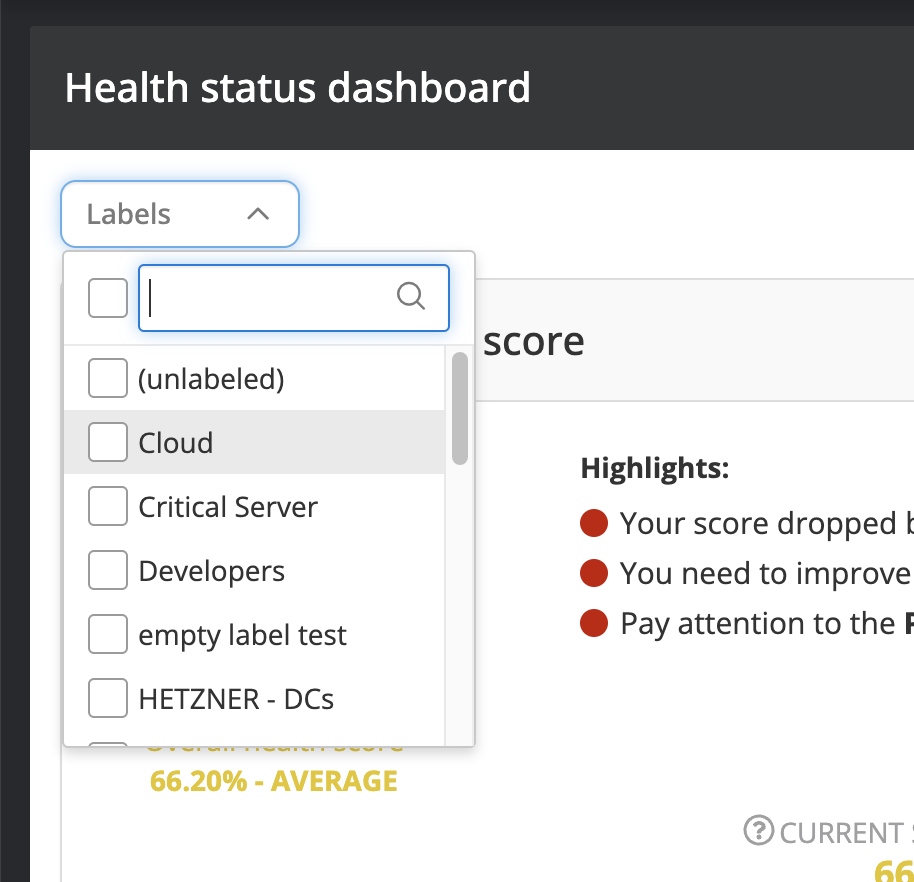
Task: Click red bullet beside 'You need to improve'
Action: (x=594, y=573)
